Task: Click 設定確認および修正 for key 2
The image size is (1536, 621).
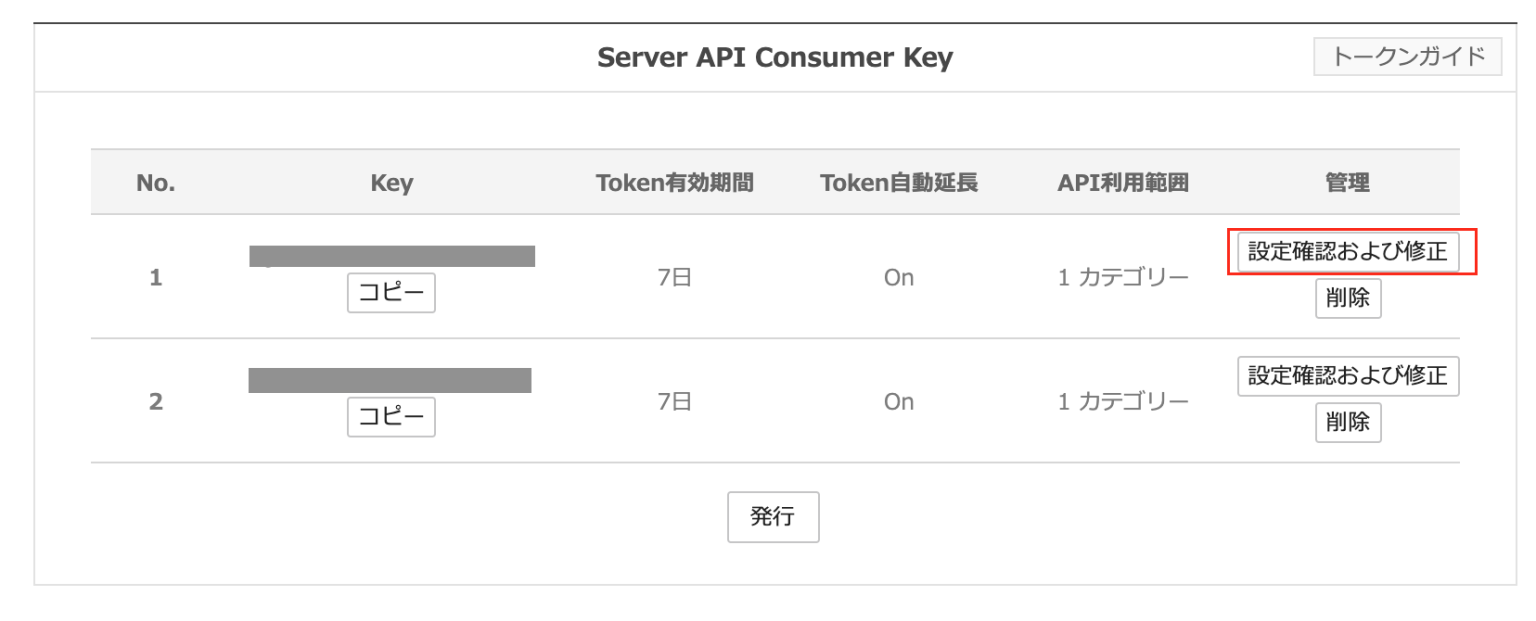Action: pyautogui.click(x=1347, y=376)
